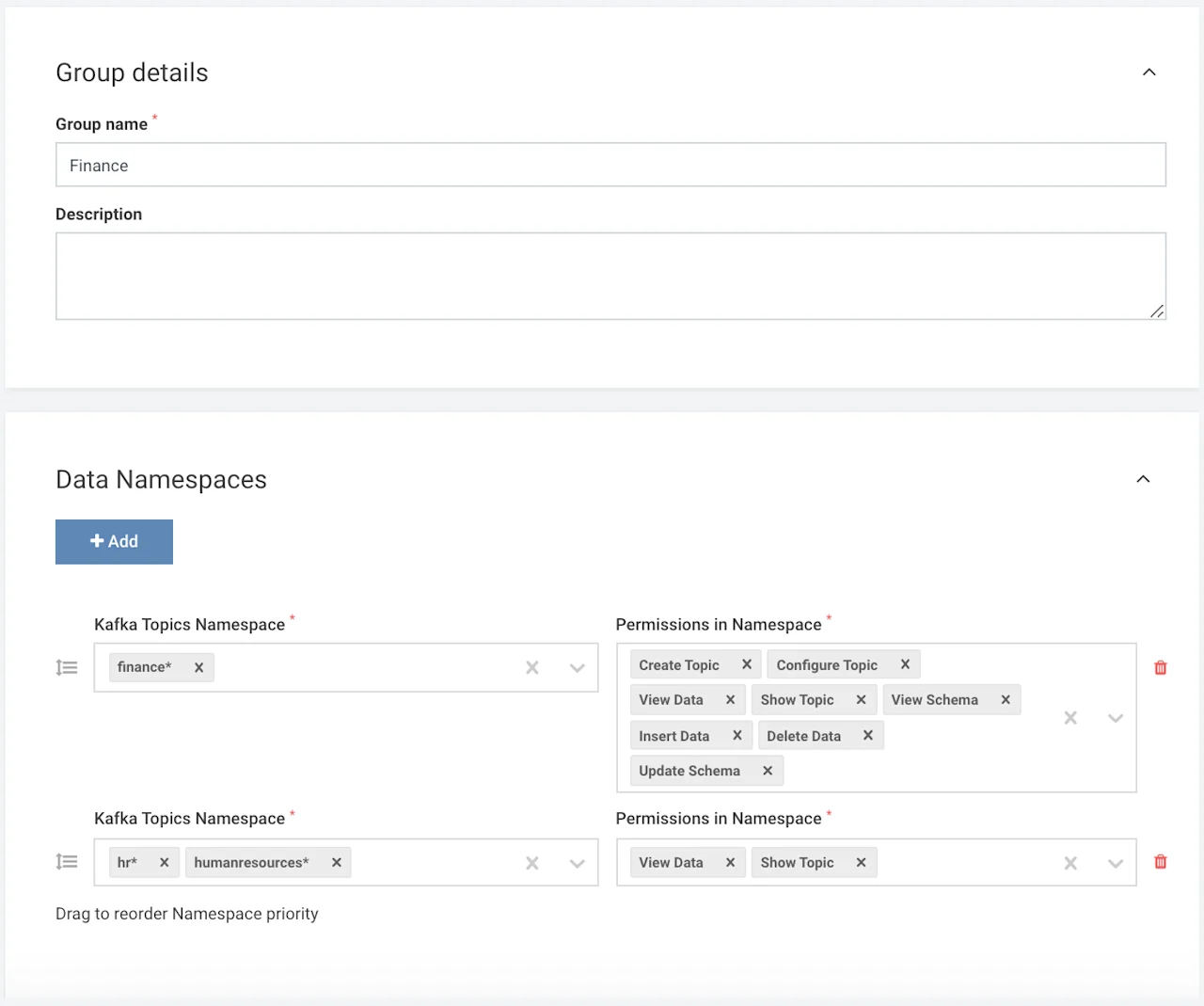Collapse the Group details section
This screenshot has height=1006, width=1204.
point(1149,72)
